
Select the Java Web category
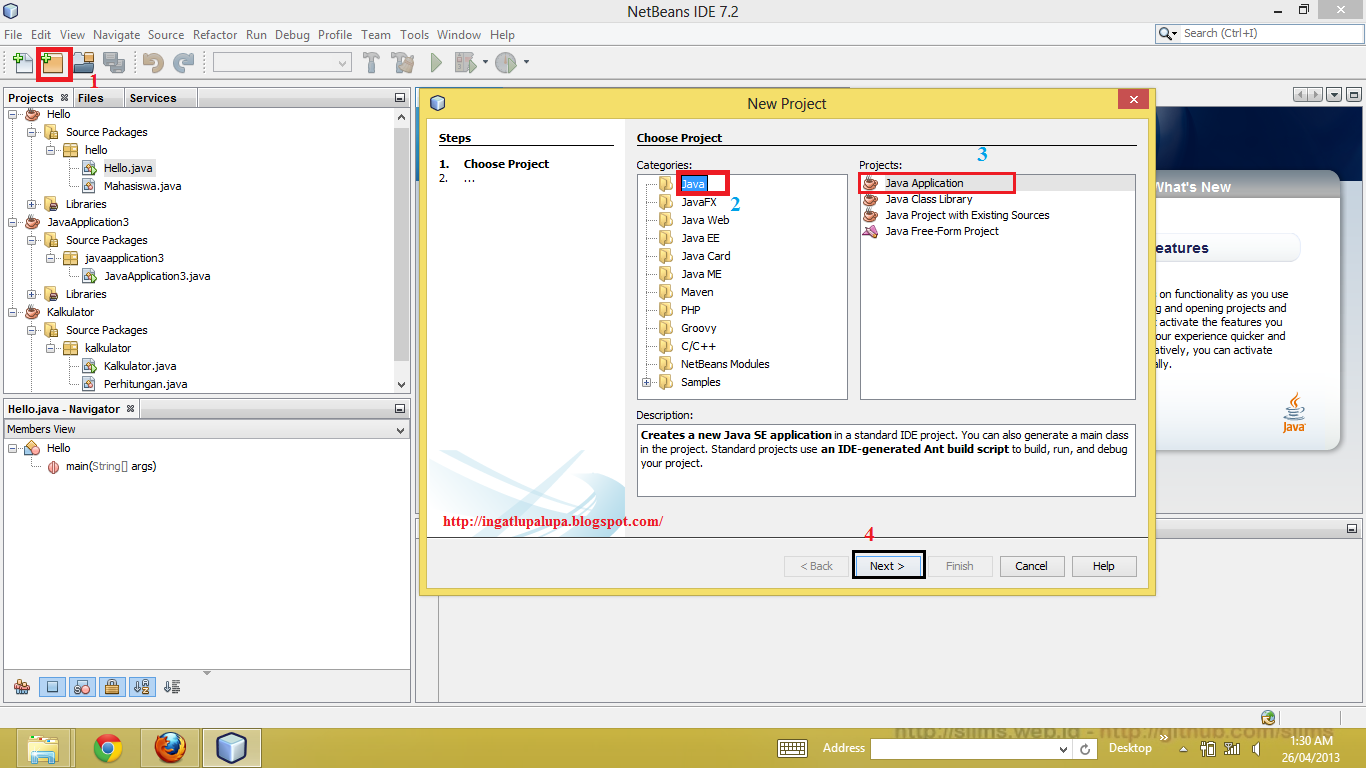705,220
